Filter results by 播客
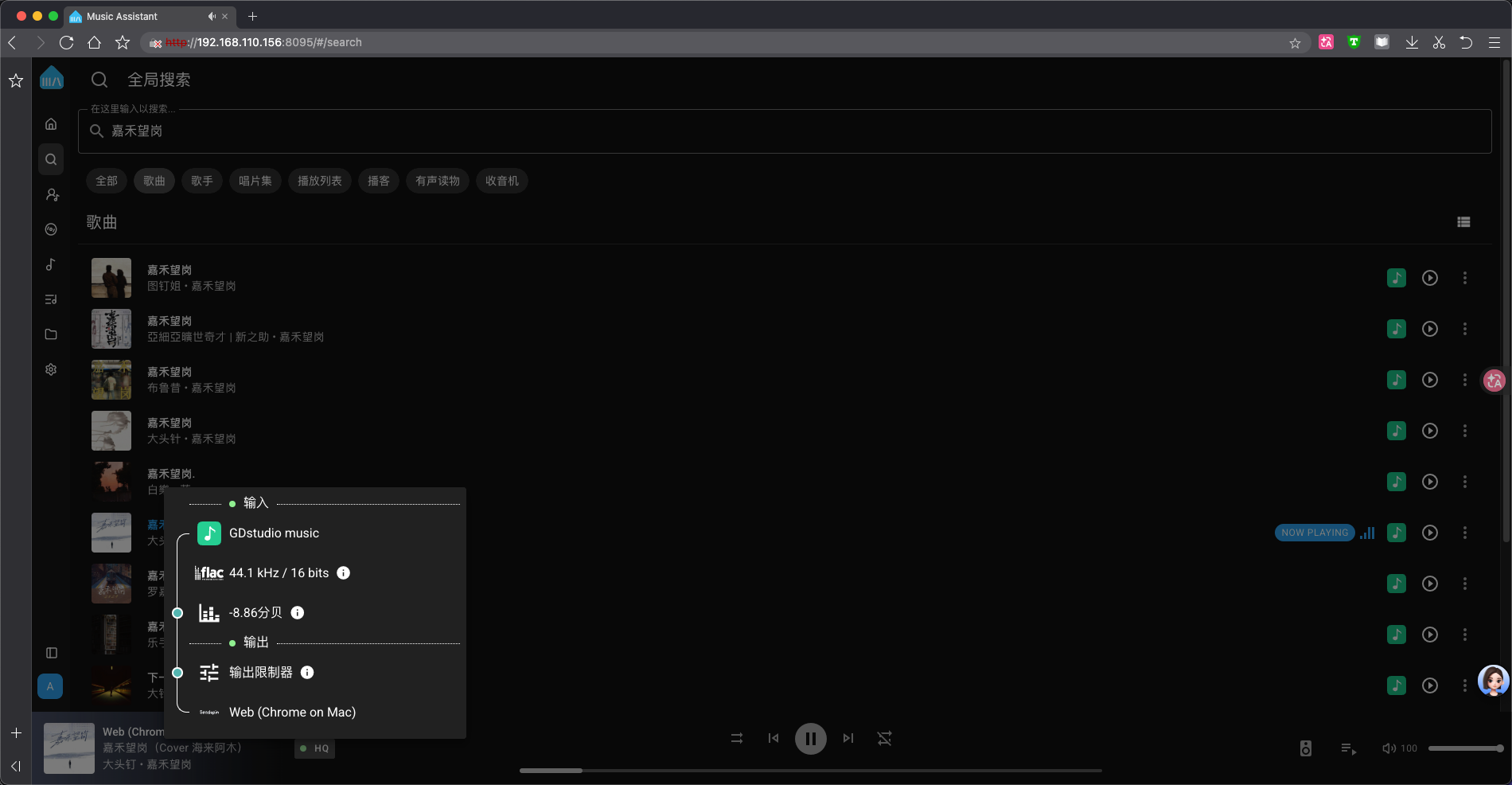The width and height of the screenshot is (1512, 785). tap(379, 181)
